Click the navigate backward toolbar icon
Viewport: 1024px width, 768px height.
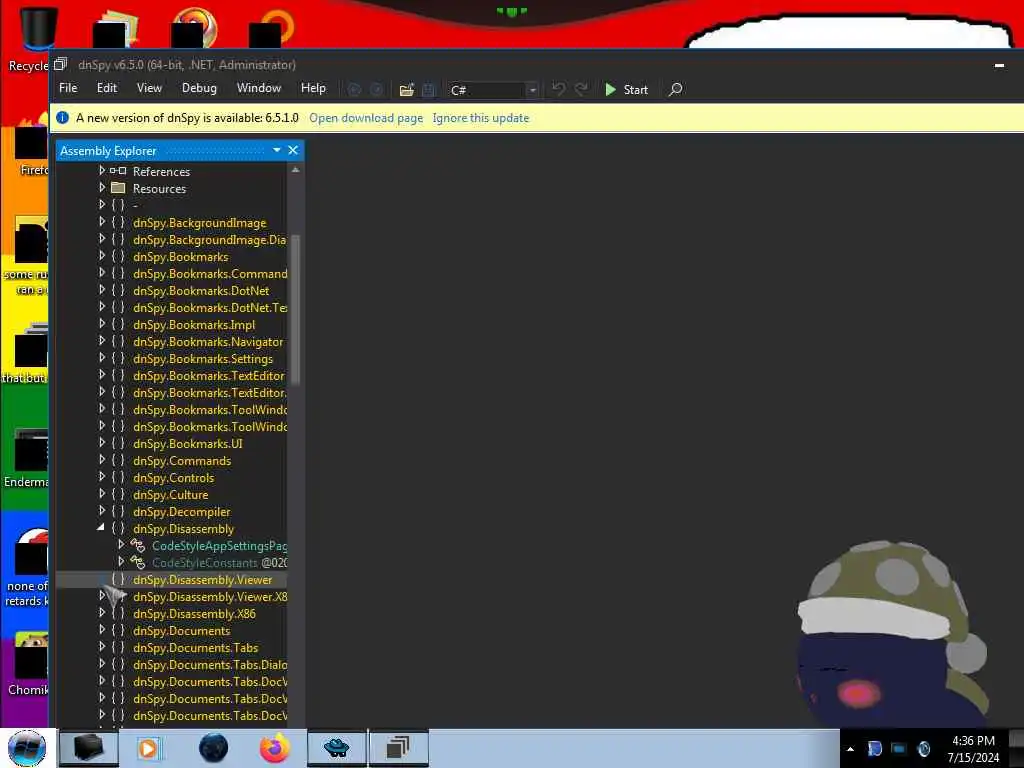[x=354, y=89]
